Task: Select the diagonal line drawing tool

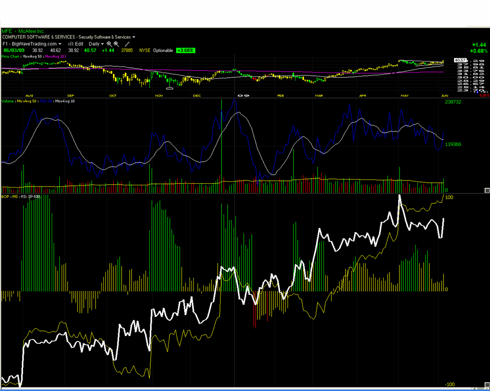Action: click(127, 44)
